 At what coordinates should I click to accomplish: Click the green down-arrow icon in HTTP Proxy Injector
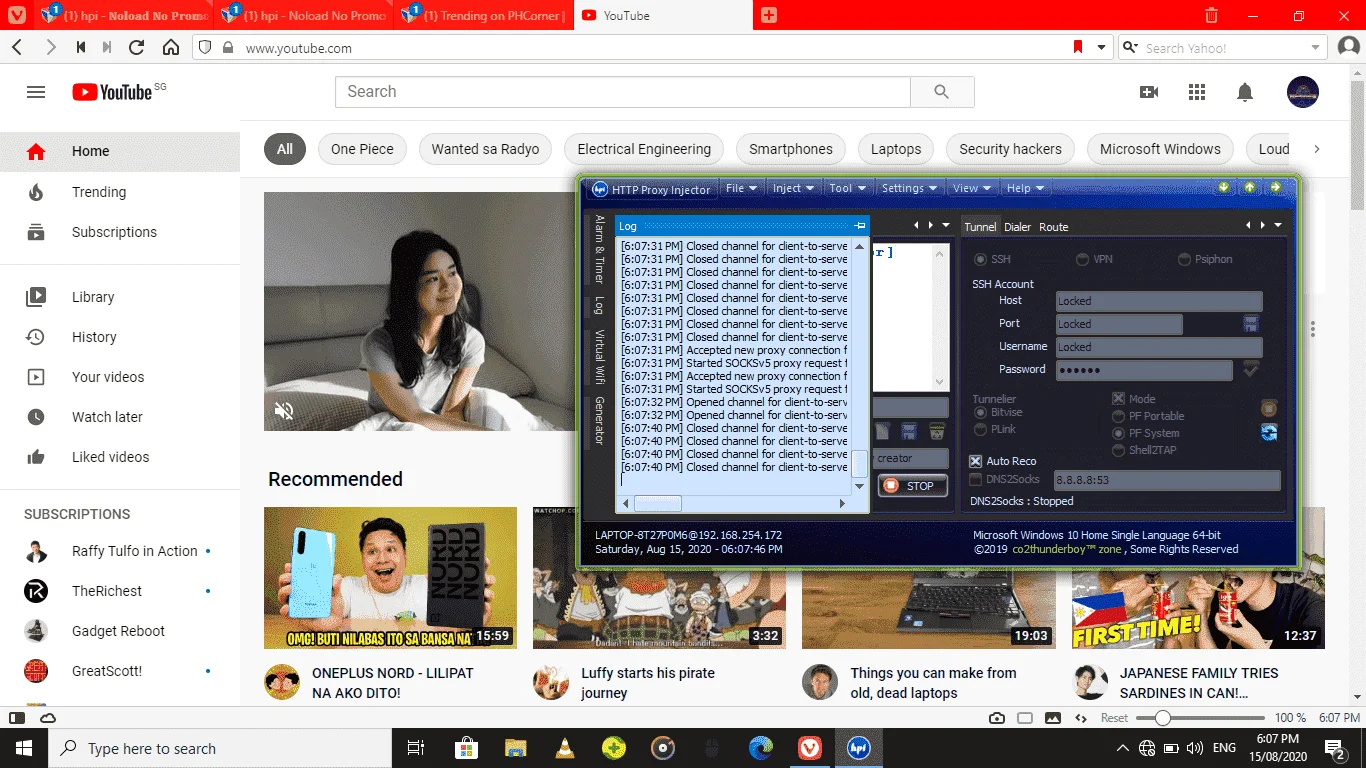point(1224,187)
